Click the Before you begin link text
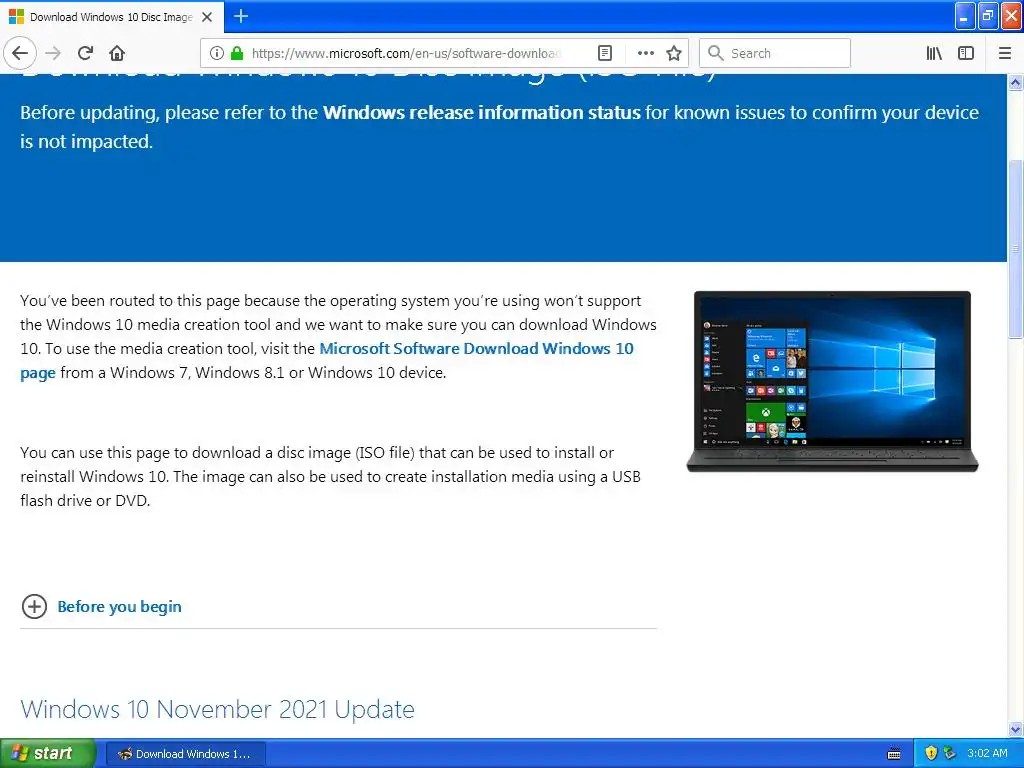Screen dimensions: 1024x768 click(120, 607)
